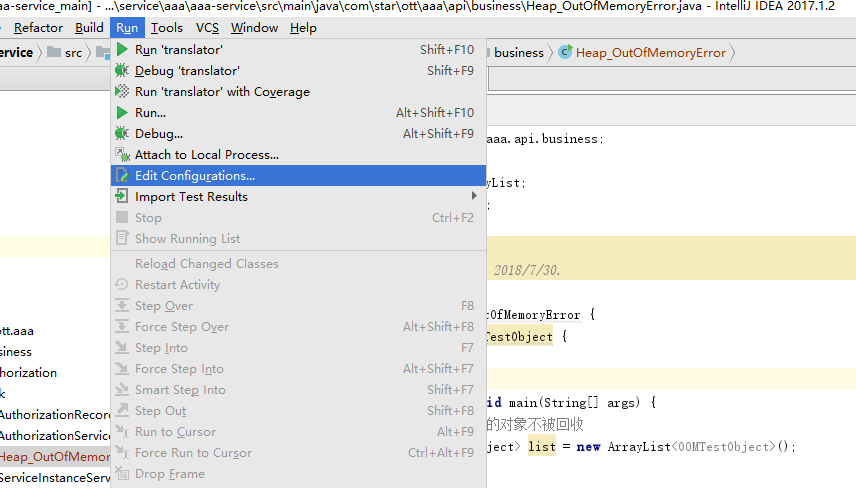Open the Window menu
Image resolution: width=856 pixels, height=488 pixels.
[254, 28]
